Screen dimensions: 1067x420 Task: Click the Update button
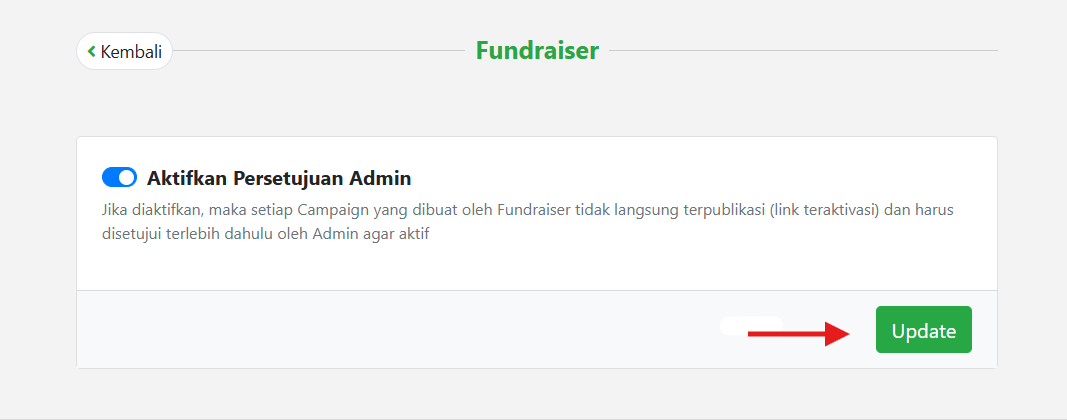pyautogui.click(x=923, y=330)
